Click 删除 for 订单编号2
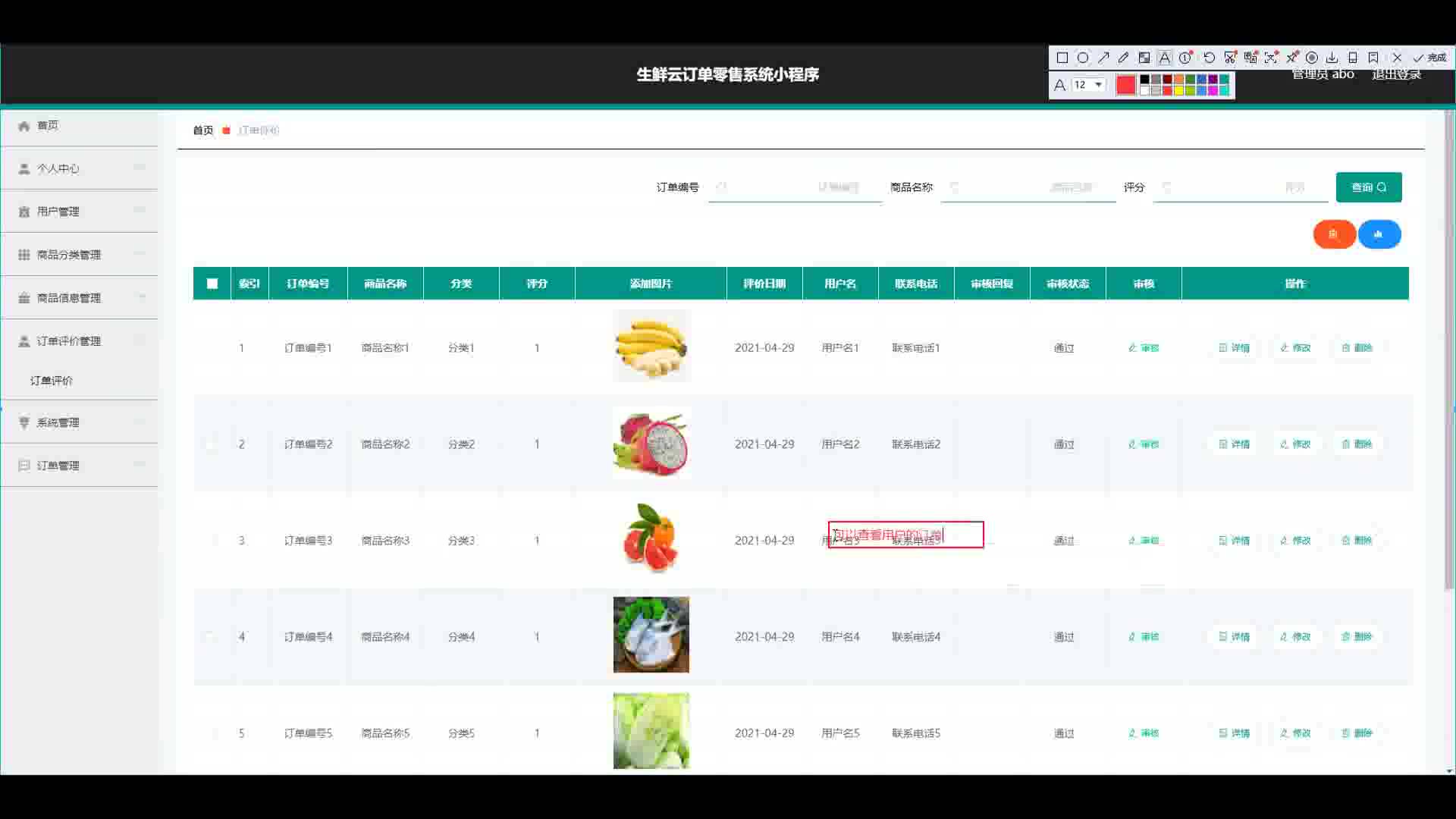Image resolution: width=1456 pixels, height=819 pixels. [x=1357, y=444]
